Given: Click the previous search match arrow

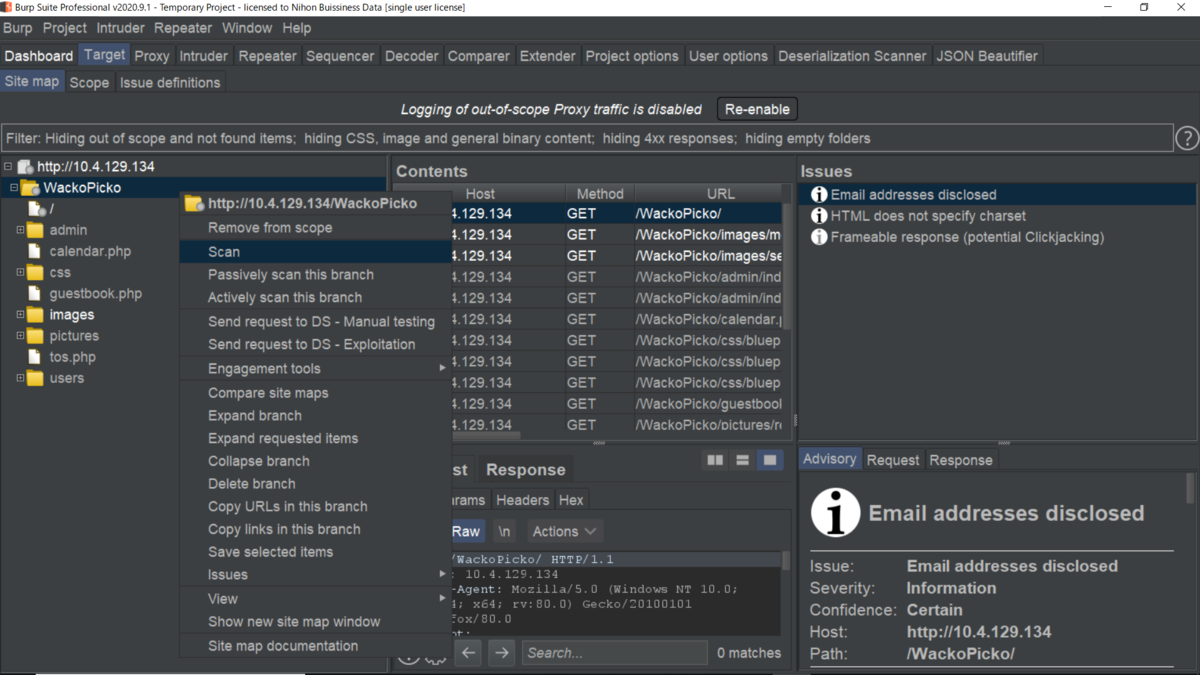Looking at the screenshot, I should click(468, 653).
